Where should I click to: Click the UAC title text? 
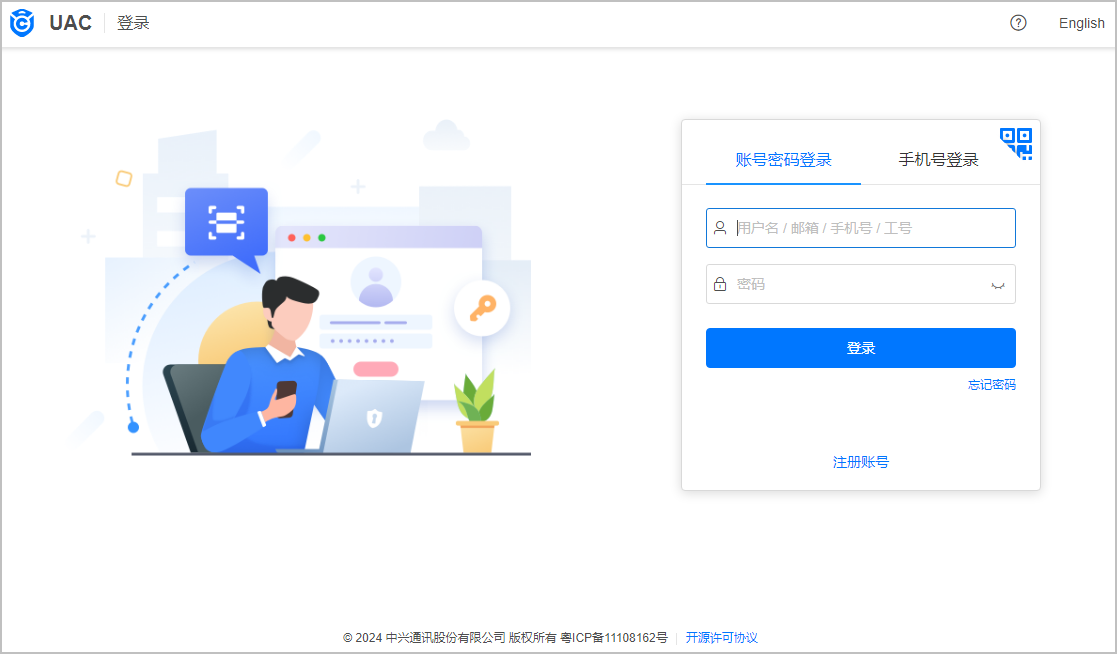(x=71, y=23)
